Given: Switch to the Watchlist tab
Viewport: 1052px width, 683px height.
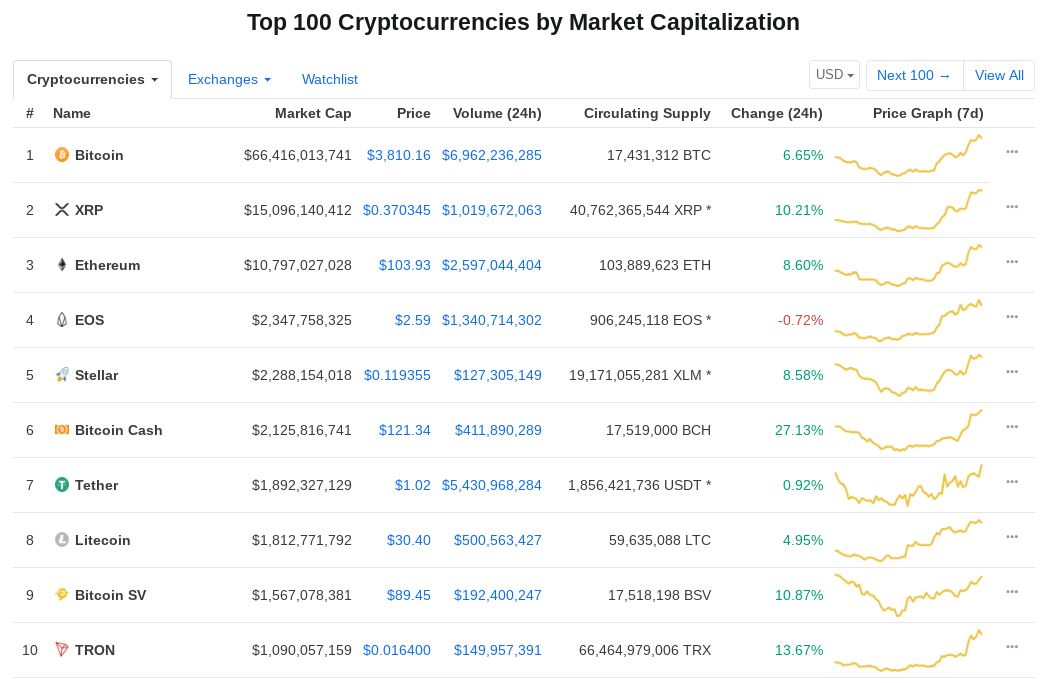Looking at the screenshot, I should 329,79.
